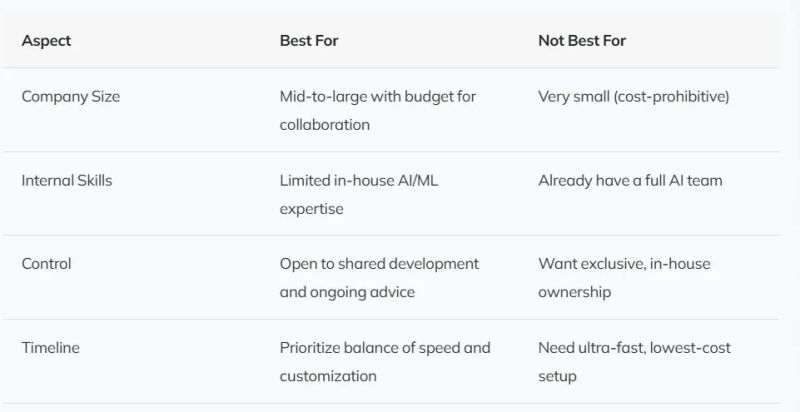Click the word 'customization' in Timeline row

[328, 377]
